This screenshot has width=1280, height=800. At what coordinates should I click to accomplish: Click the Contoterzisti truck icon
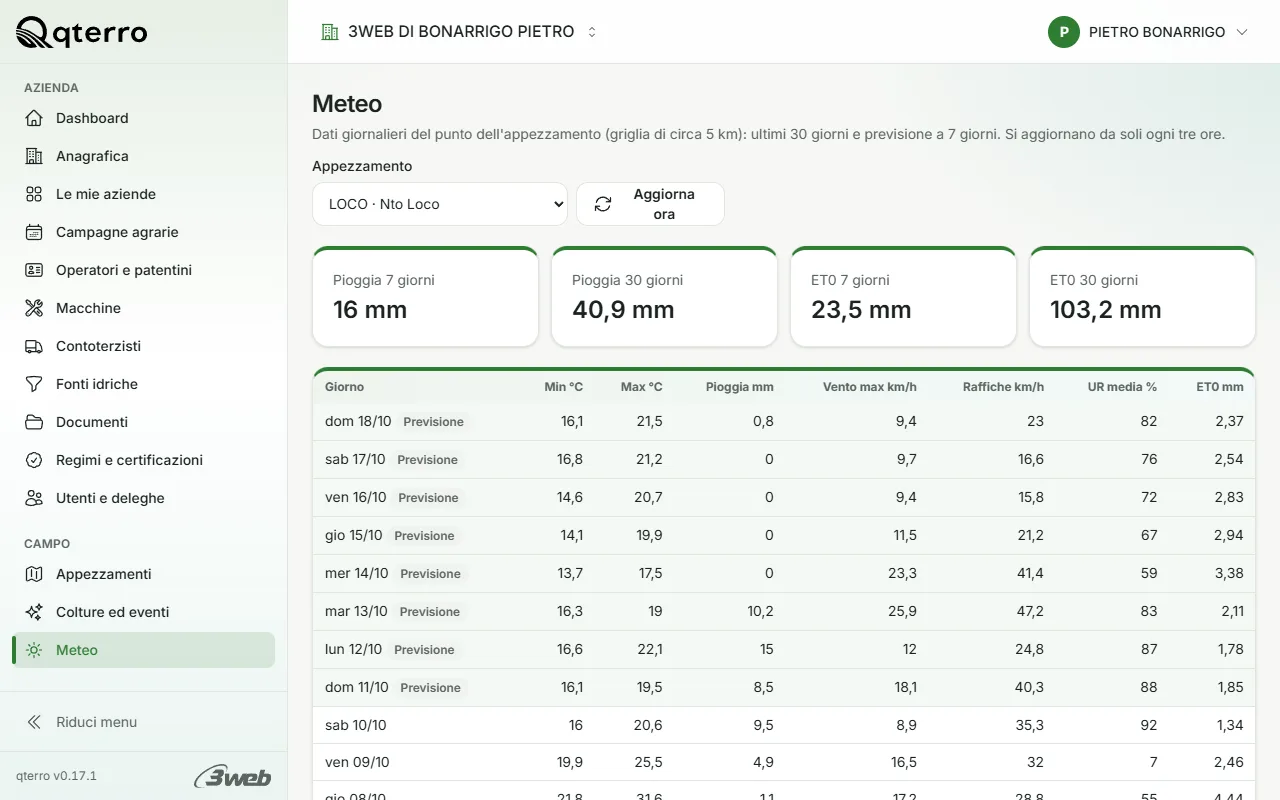tap(34, 346)
